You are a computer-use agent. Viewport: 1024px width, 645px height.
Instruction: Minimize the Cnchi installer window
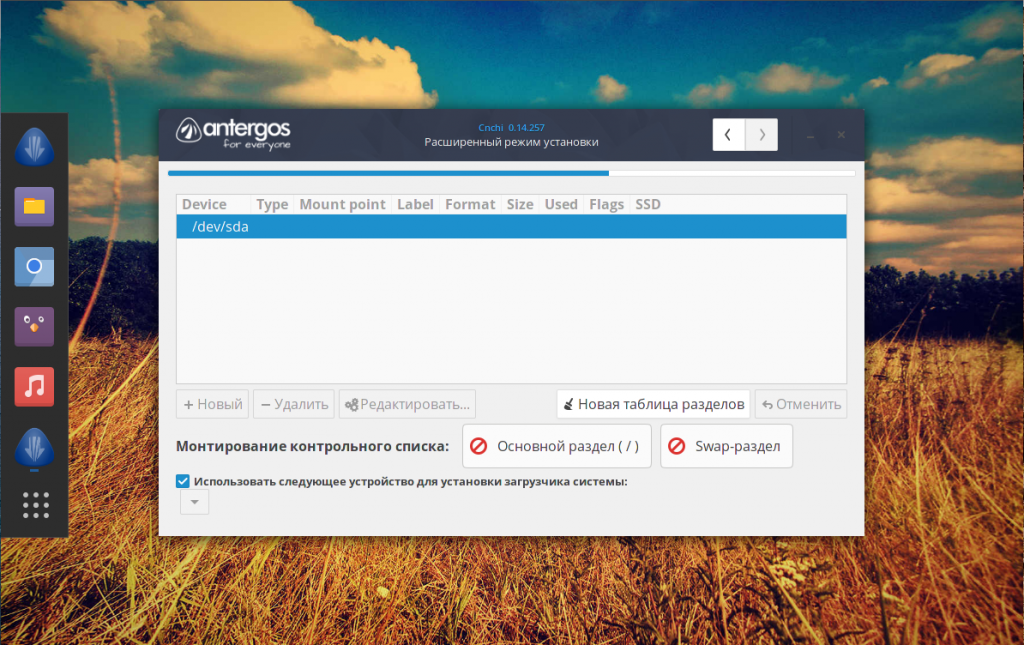pyautogui.click(x=810, y=135)
